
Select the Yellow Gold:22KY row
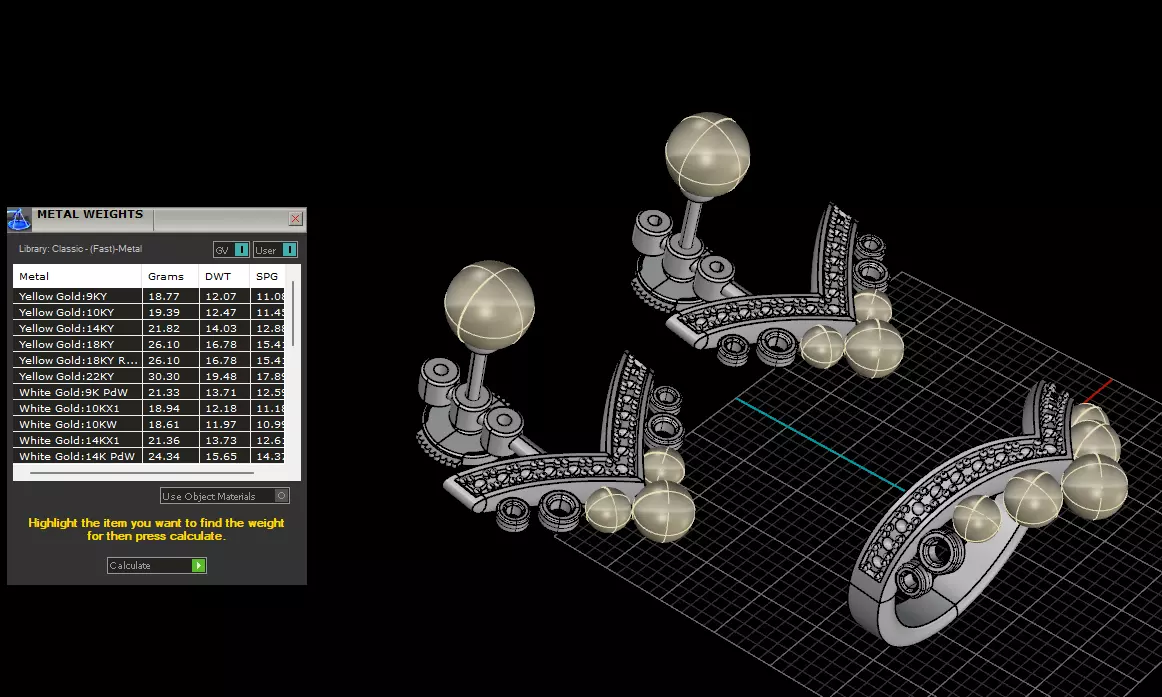pyautogui.click(x=148, y=376)
